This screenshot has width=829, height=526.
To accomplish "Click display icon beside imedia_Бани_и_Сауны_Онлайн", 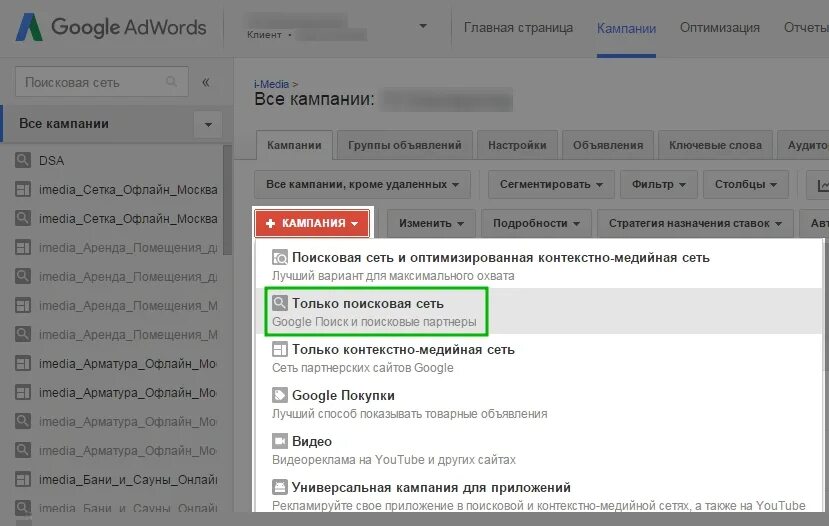I will (x=23, y=479).
